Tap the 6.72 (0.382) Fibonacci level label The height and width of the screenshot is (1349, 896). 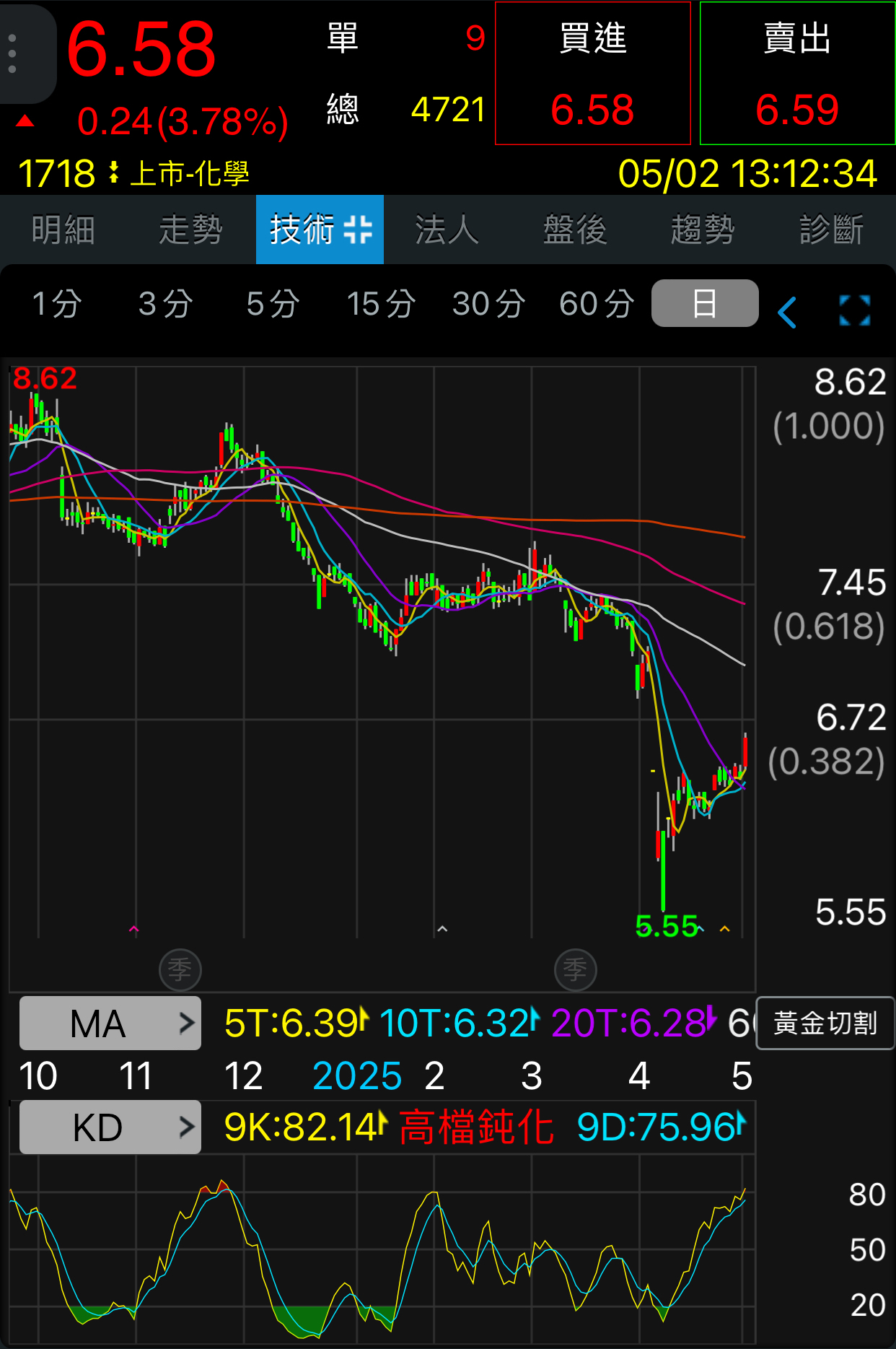(x=828, y=740)
